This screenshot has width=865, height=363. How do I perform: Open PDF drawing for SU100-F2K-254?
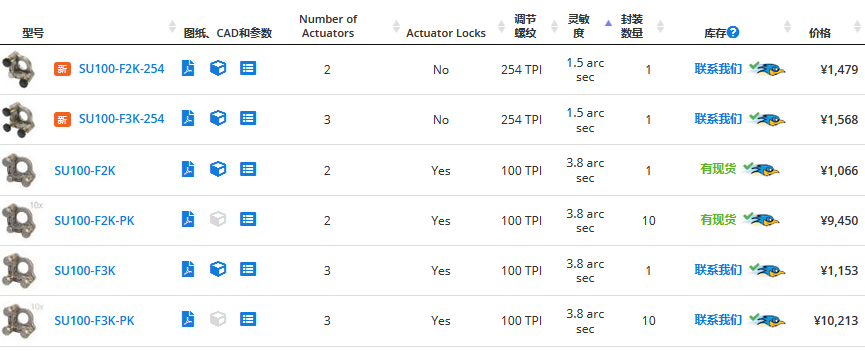188,68
